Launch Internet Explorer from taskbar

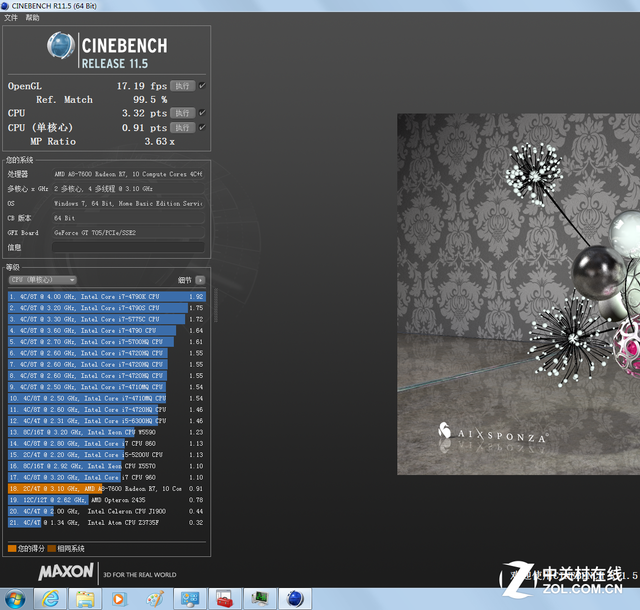(x=50, y=599)
